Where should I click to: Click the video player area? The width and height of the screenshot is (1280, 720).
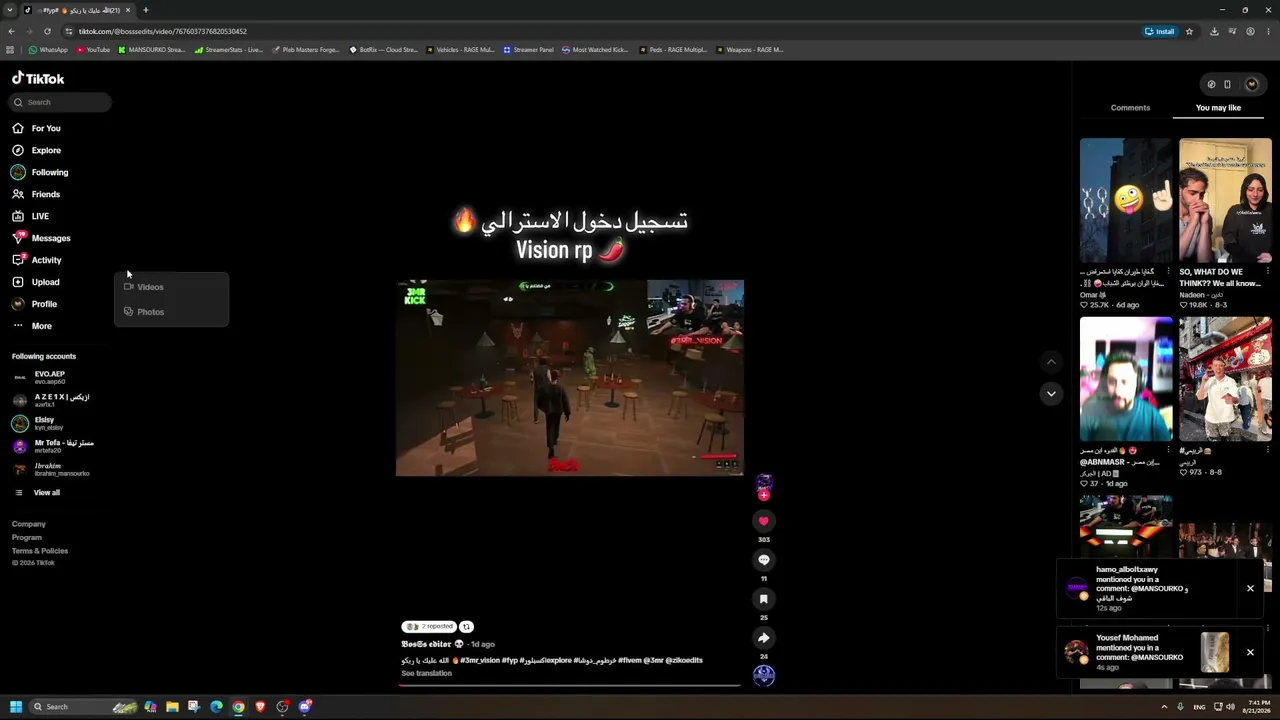point(570,378)
